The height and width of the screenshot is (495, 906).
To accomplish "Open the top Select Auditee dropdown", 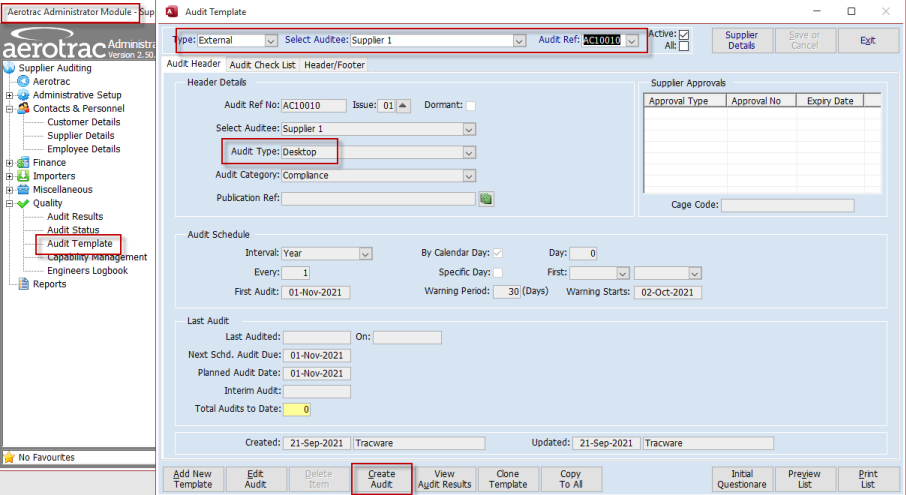I will coord(519,40).
